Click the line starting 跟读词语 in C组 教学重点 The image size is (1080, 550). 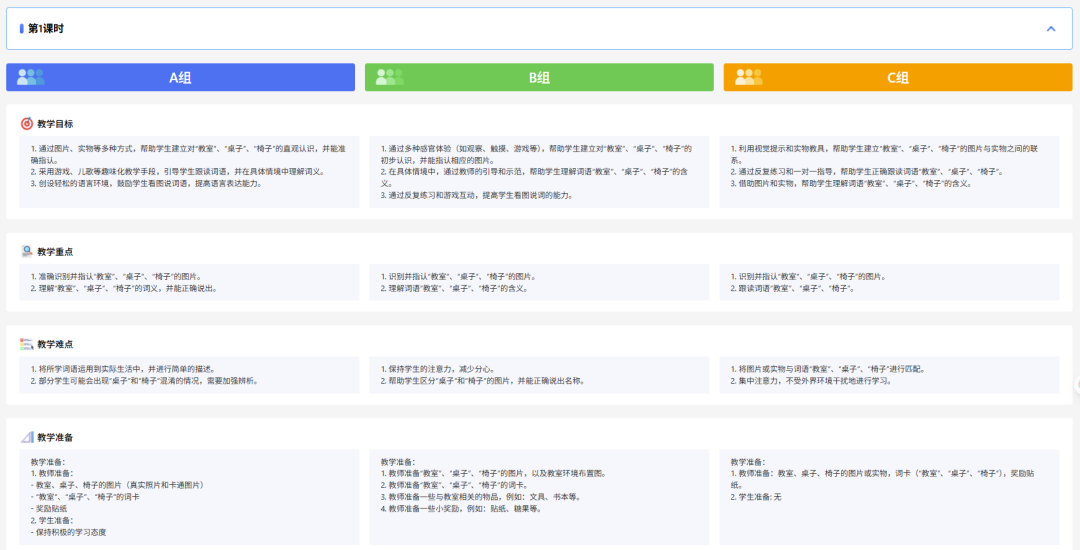coord(792,288)
